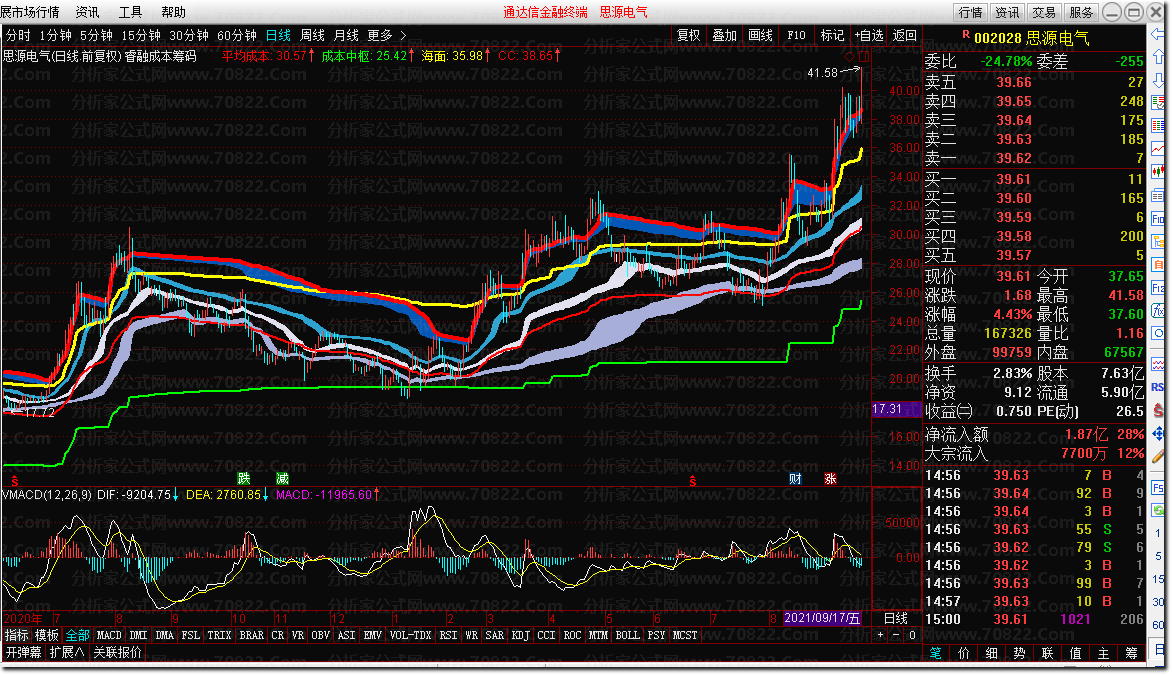The height and width of the screenshot is (675, 1173).
Task: Click the F5 icon in right sidebar
Action: (x=1158, y=487)
